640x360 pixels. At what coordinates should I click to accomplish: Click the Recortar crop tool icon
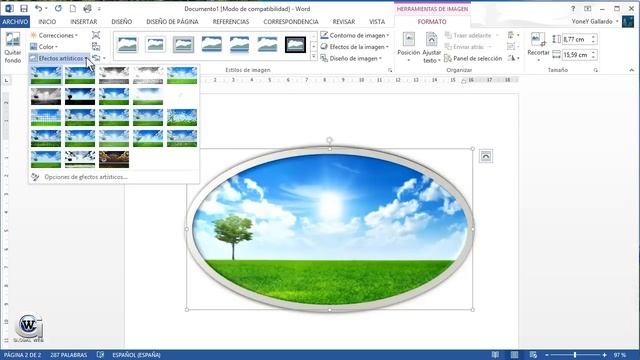click(538, 40)
